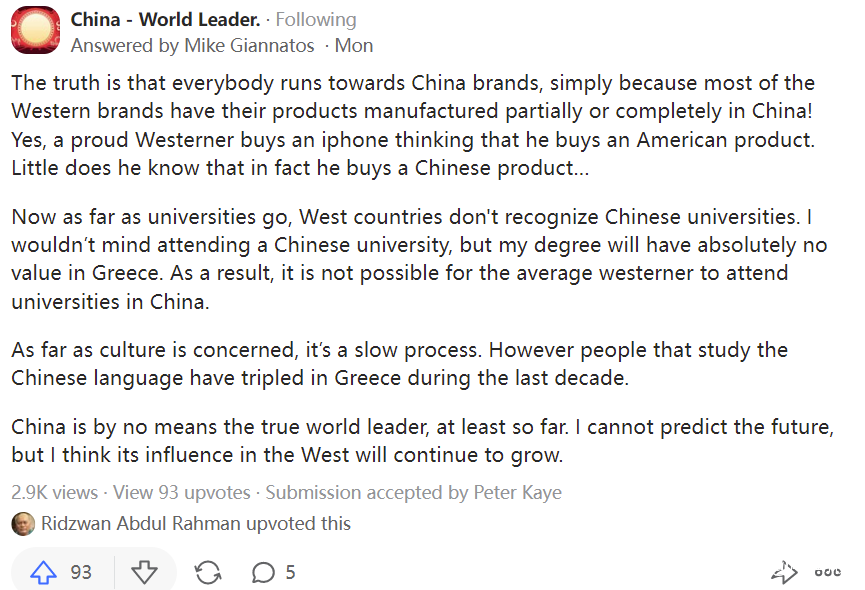
Task: Open the 5 comments on this answer
Action: point(273,572)
